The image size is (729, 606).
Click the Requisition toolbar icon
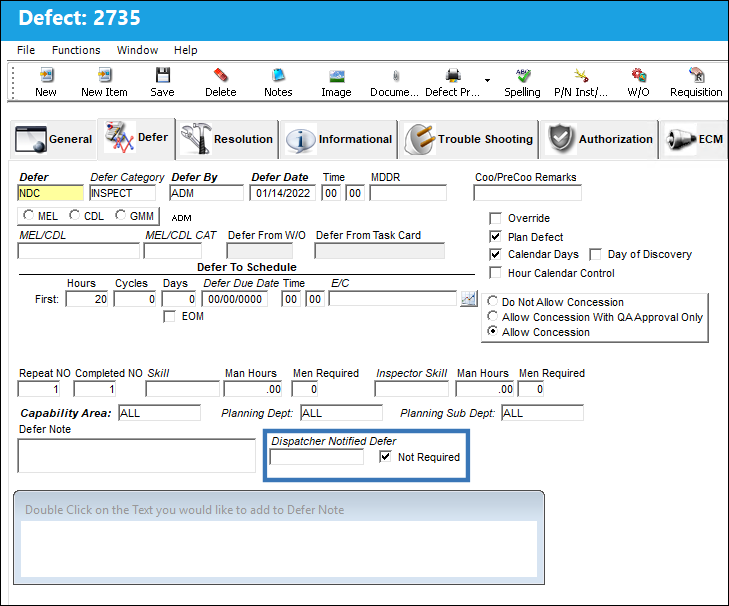tap(696, 75)
